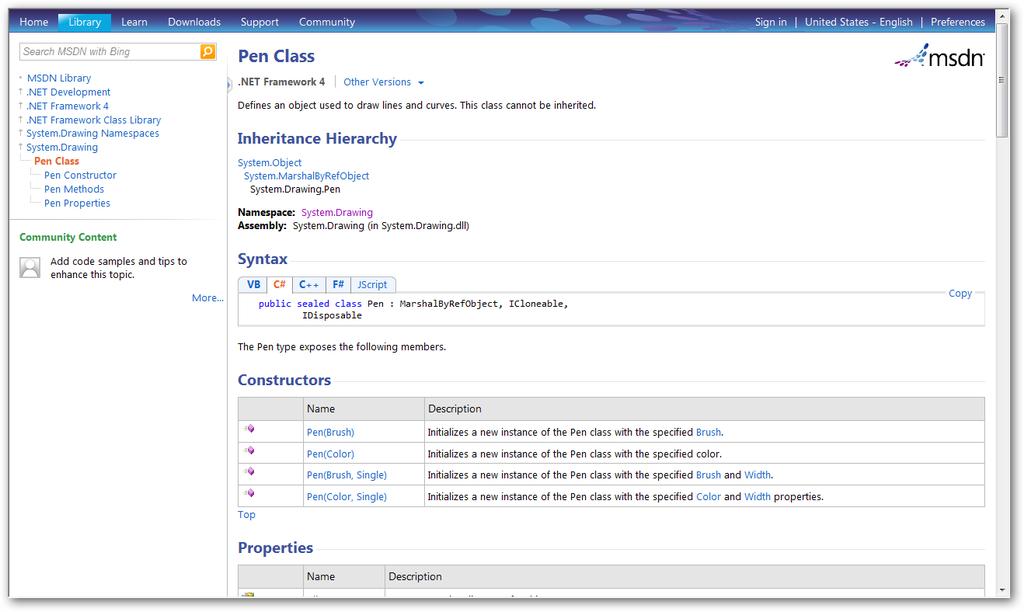
Task: Open the Pen(Brush, Single) constructor link
Action: point(347,475)
